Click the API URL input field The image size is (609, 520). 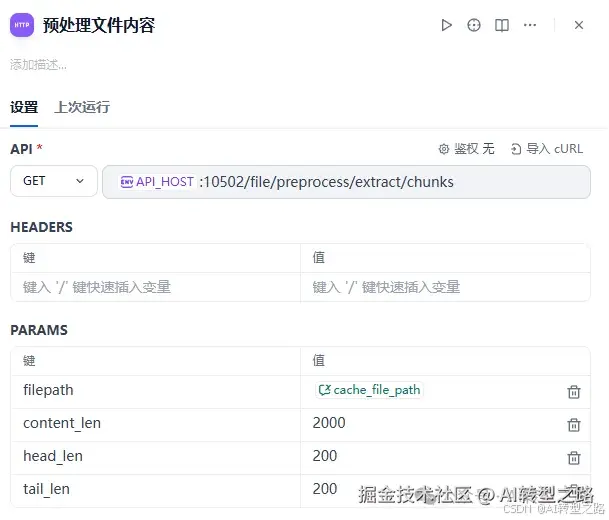pyautogui.click(x=346, y=182)
